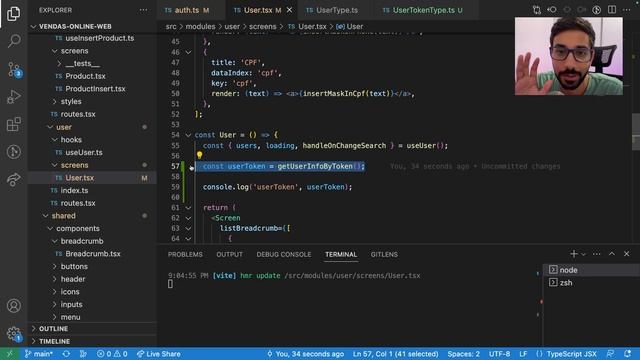This screenshot has width=640, height=360.
Task: Collapse the breadcrumb folder
Action: coord(55,241)
